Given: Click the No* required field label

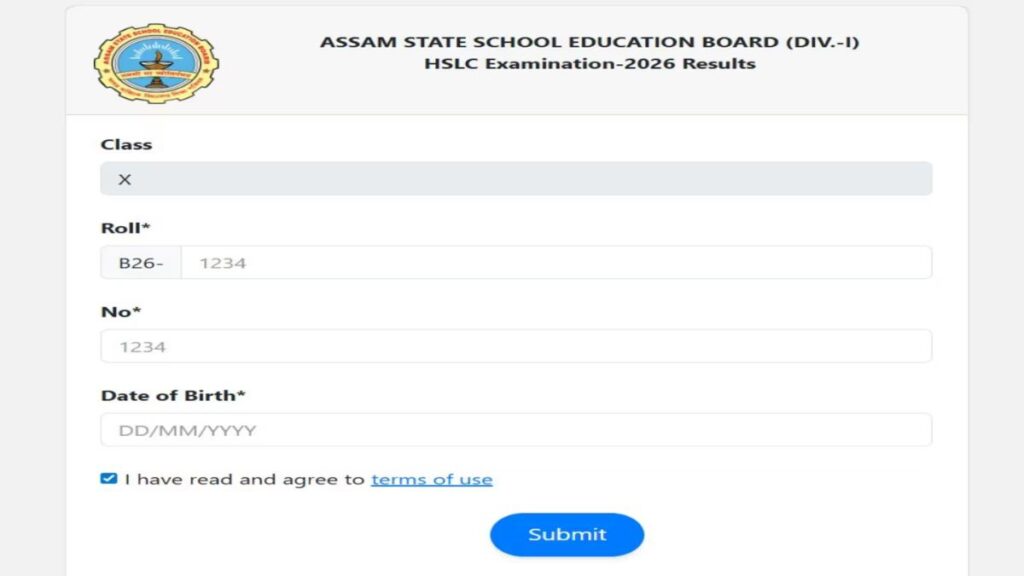Looking at the screenshot, I should tap(119, 312).
